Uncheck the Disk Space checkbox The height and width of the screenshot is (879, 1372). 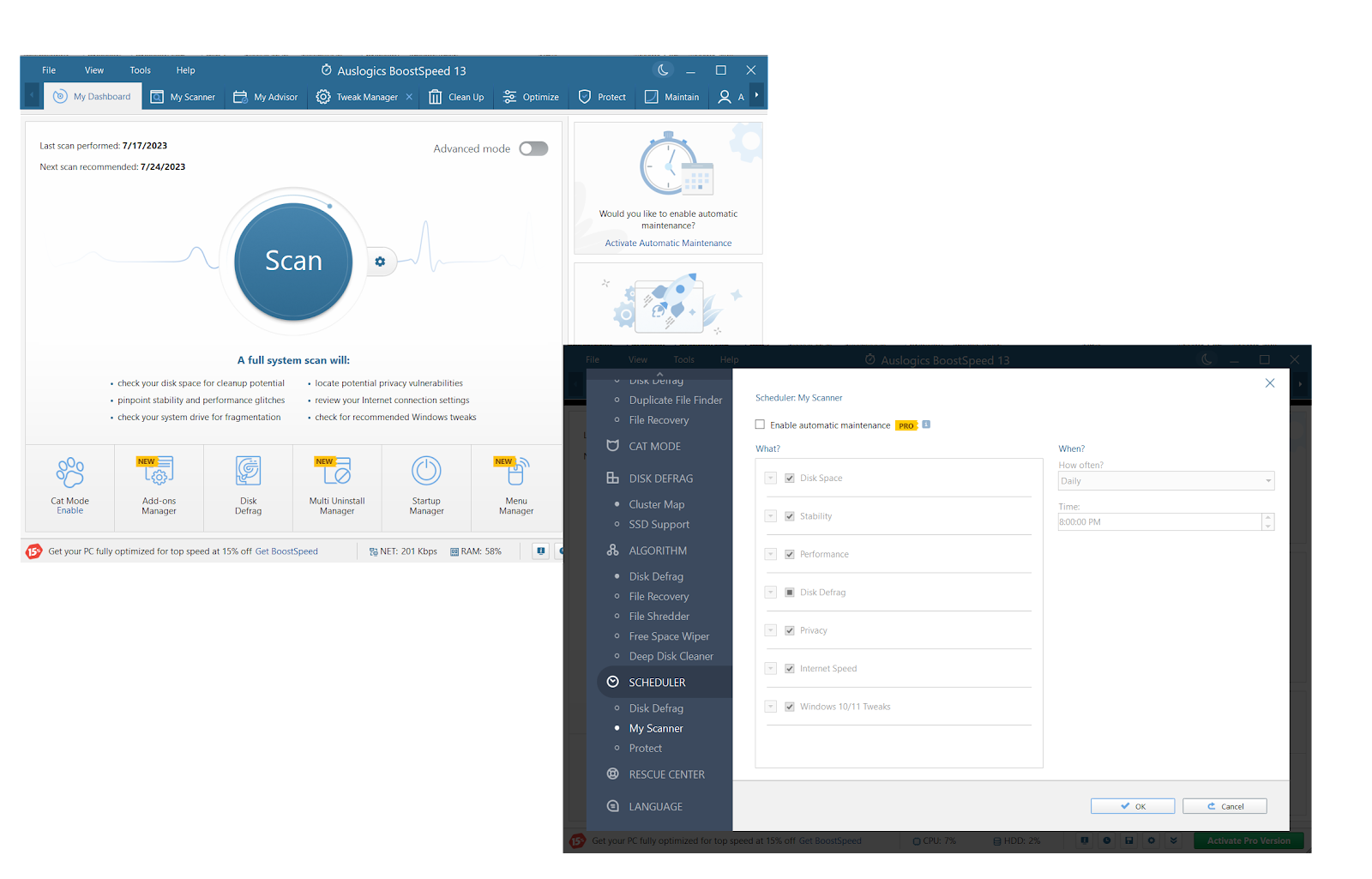pyautogui.click(x=790, y=478)
